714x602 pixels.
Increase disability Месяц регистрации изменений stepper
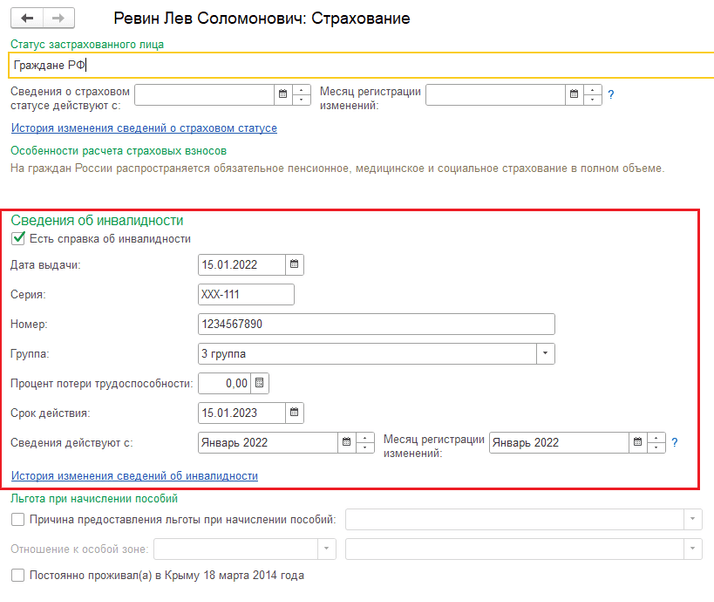click(656, 438)
